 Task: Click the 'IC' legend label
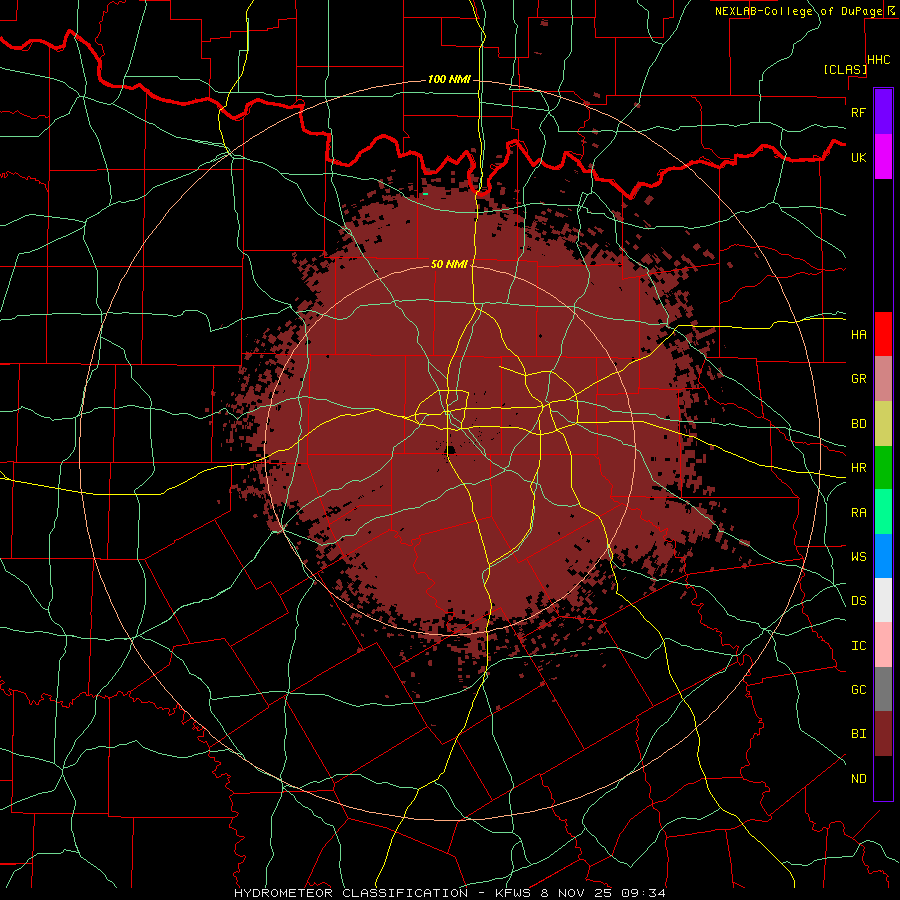[858, 646]
